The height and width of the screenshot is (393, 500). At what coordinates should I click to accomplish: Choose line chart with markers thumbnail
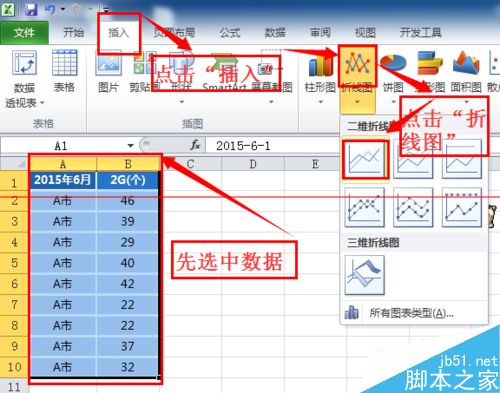364,207
